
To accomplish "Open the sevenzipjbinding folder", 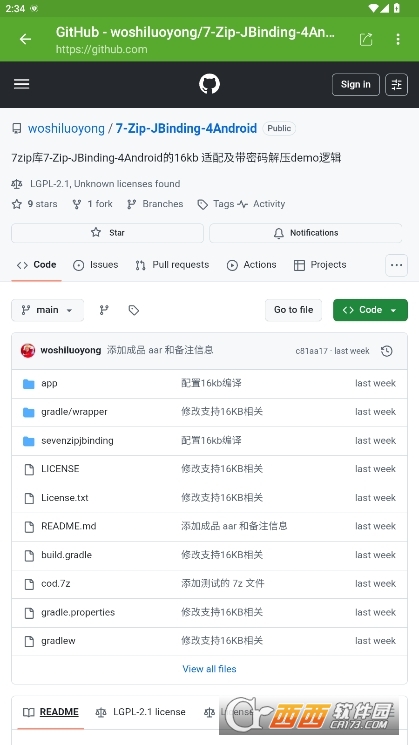I will point(77,441).
